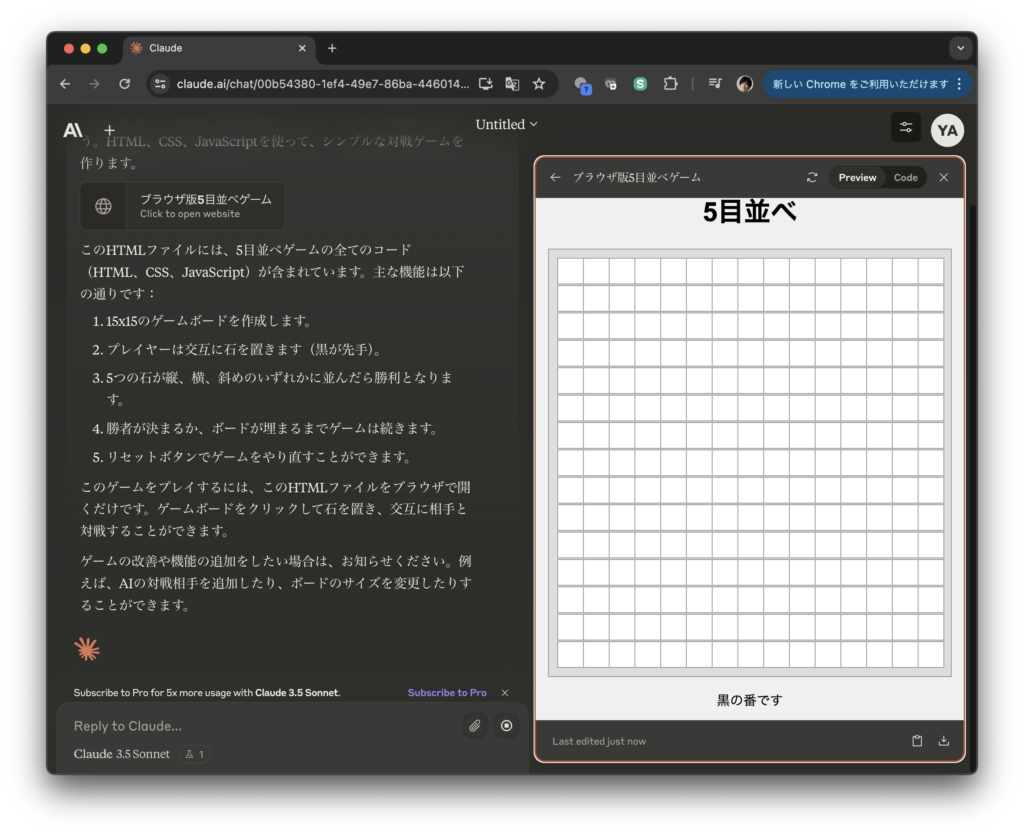
Task: Bookmark this page with the star icon
Action: point(539,84)
